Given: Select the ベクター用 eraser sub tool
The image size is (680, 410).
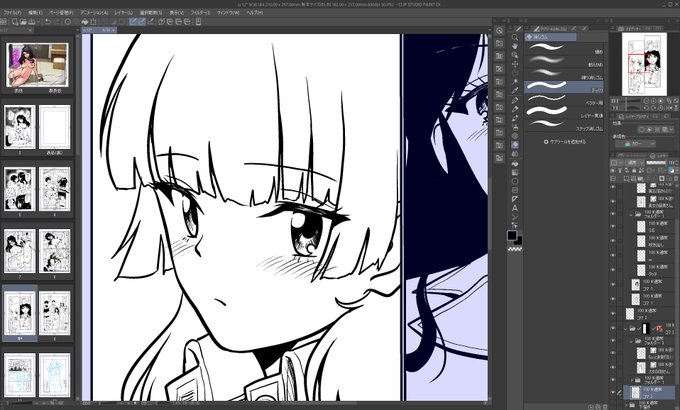Looking at the screenshot, I should pyautogui.click(x=564, y=100).
